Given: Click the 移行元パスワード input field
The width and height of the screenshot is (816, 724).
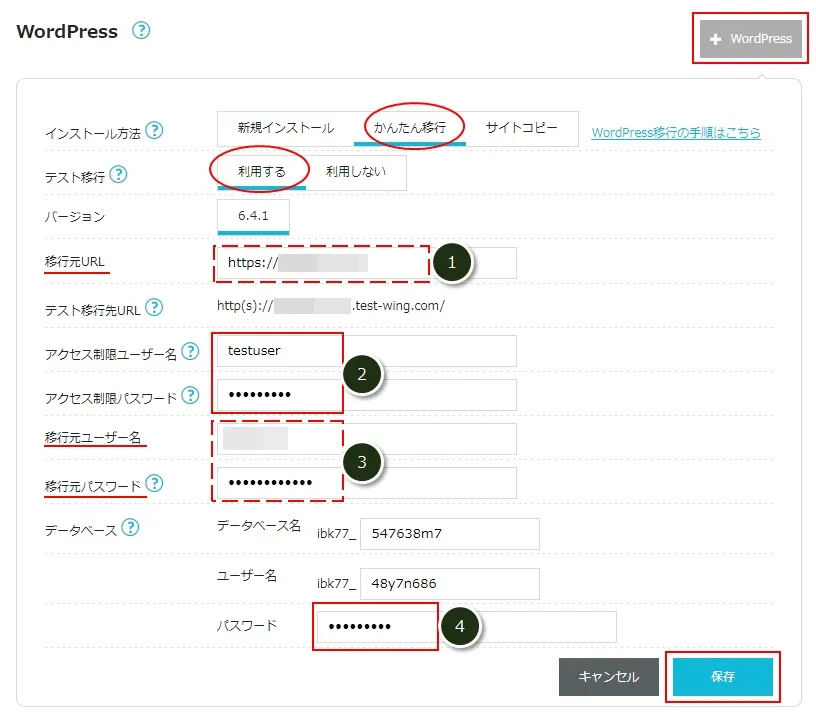Looking at the screenshot, I should [x=367, y=482].
